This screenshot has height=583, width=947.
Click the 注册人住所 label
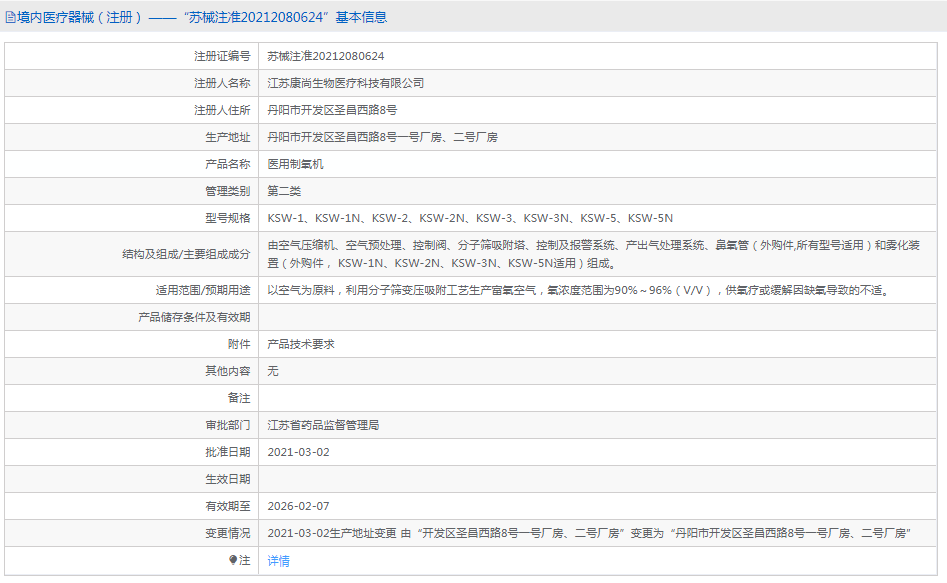point(222,110)
